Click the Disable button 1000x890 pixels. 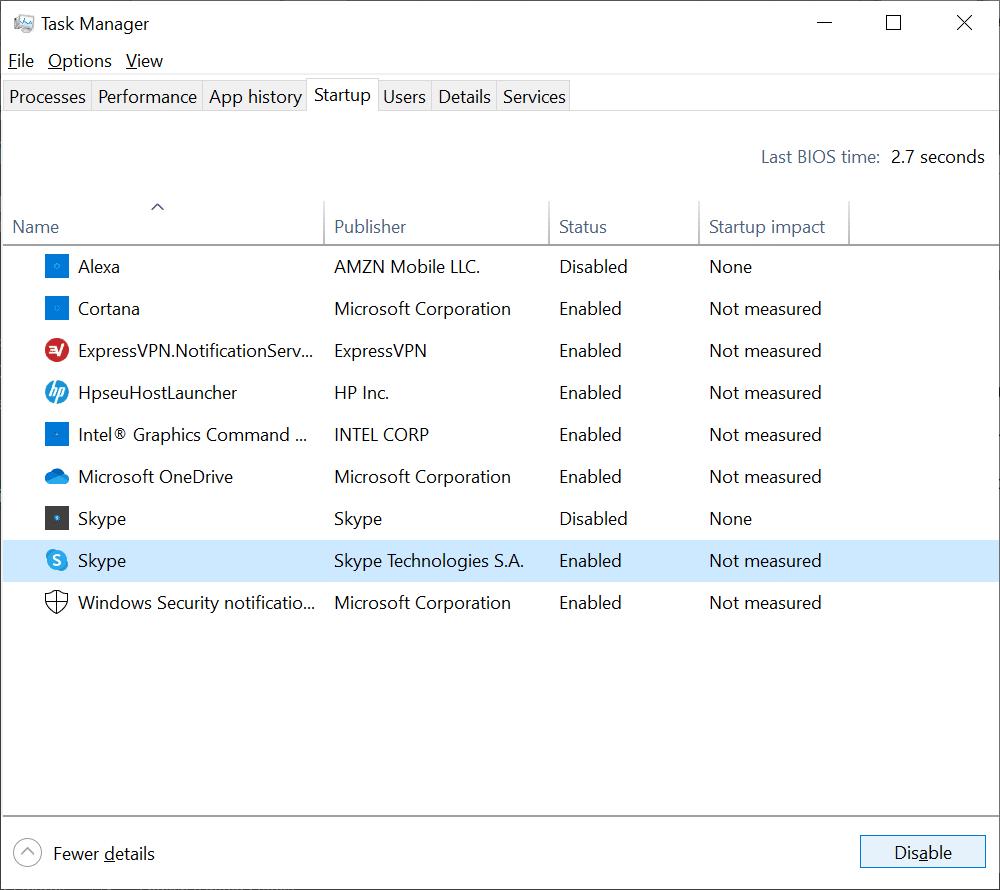pos(923,852)
